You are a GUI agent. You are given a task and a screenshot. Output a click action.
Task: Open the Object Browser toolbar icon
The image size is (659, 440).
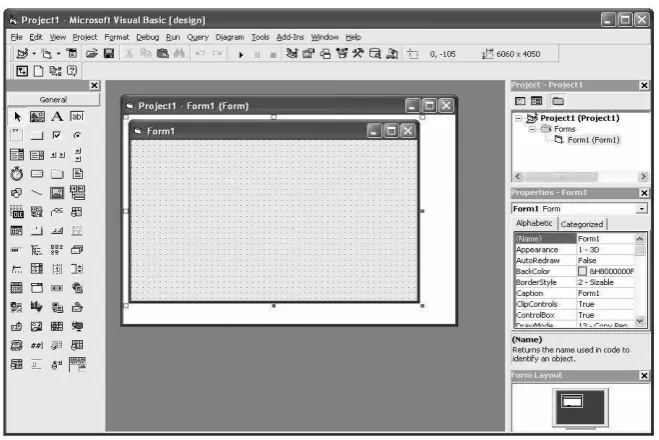tap(342, 53)
